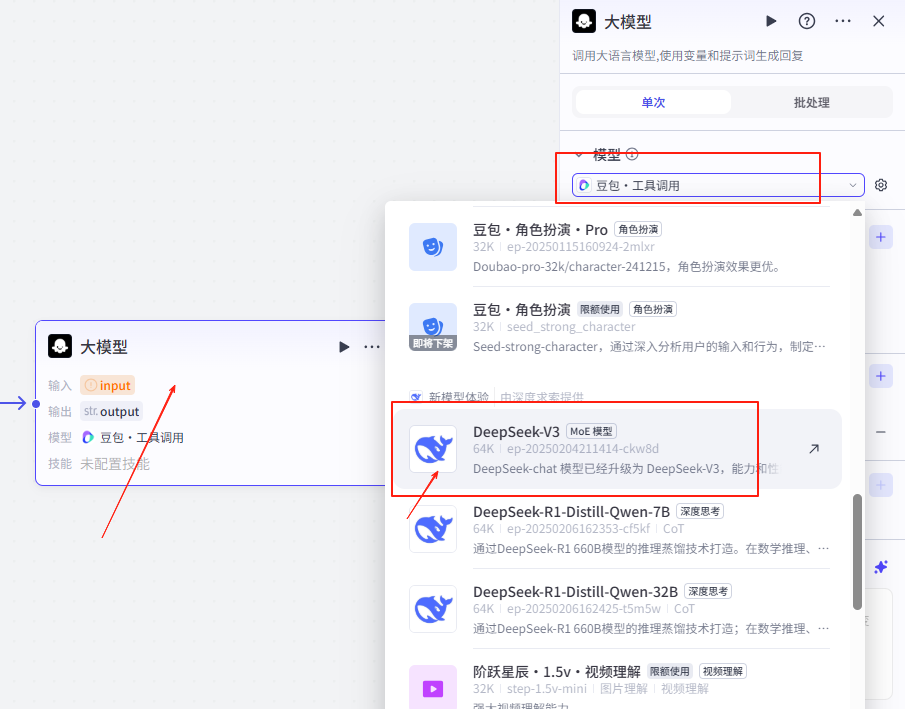Click the DeepSeek-R1-Distill-Qwen-32B whale icon
Screen dimensions: 905x709
point(433,610)
